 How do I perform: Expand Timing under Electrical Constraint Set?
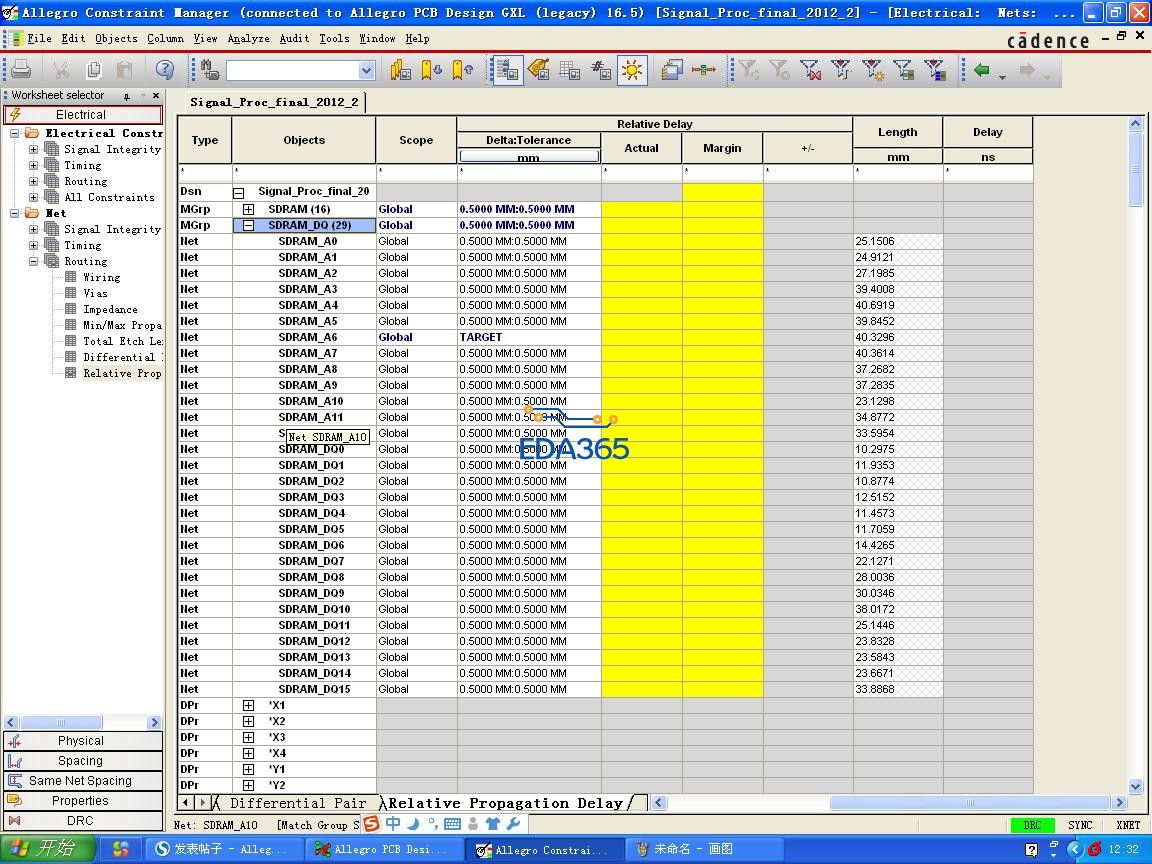[x=34, y=165]
